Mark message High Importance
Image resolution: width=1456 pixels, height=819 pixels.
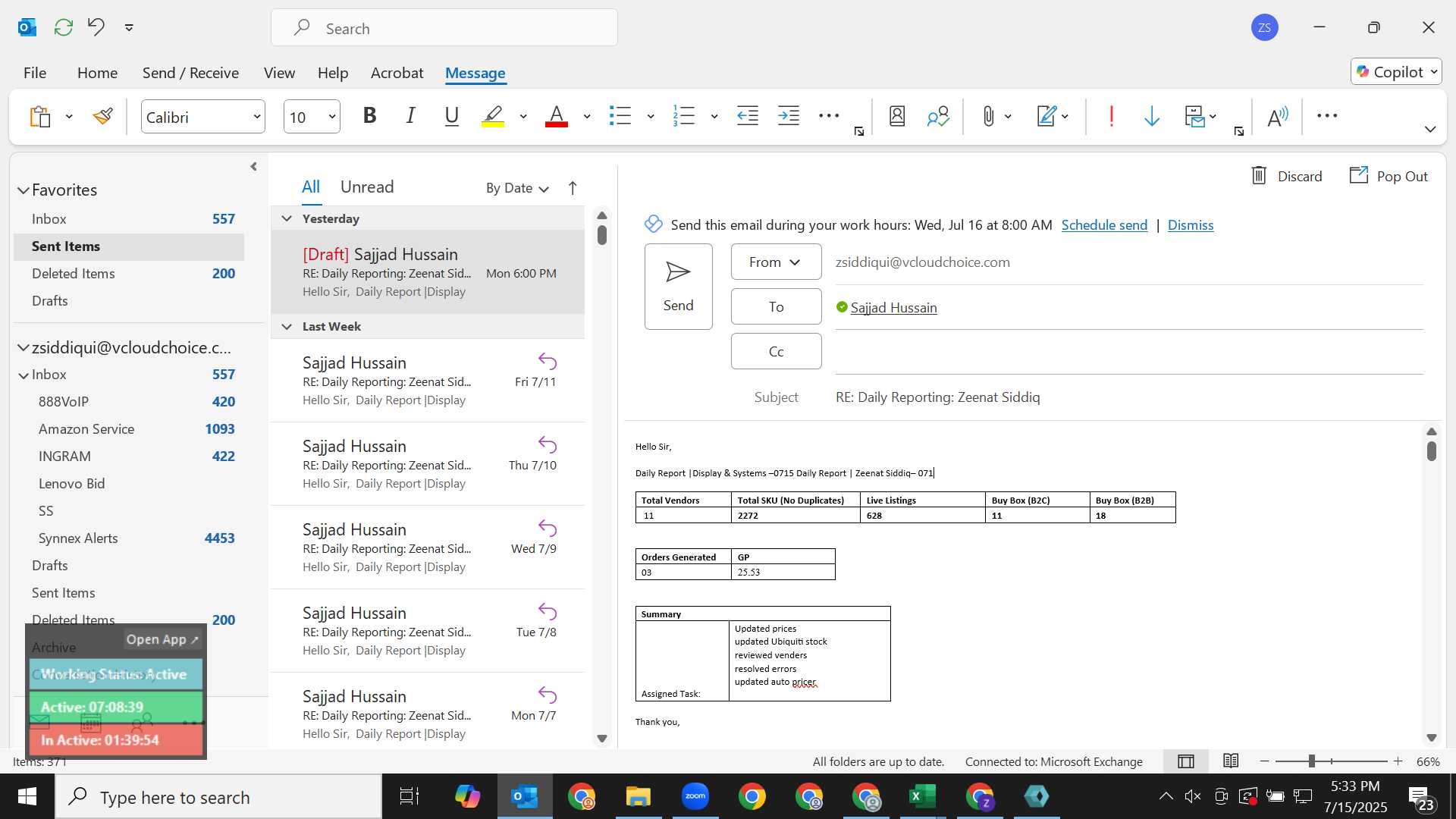1112,116
